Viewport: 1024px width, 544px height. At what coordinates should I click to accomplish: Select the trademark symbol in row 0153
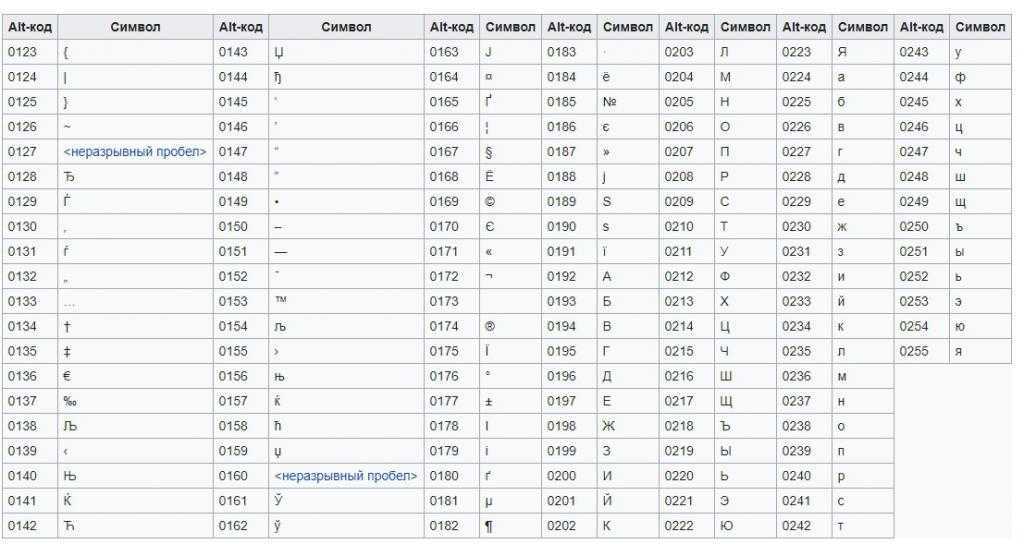[281, 300]
